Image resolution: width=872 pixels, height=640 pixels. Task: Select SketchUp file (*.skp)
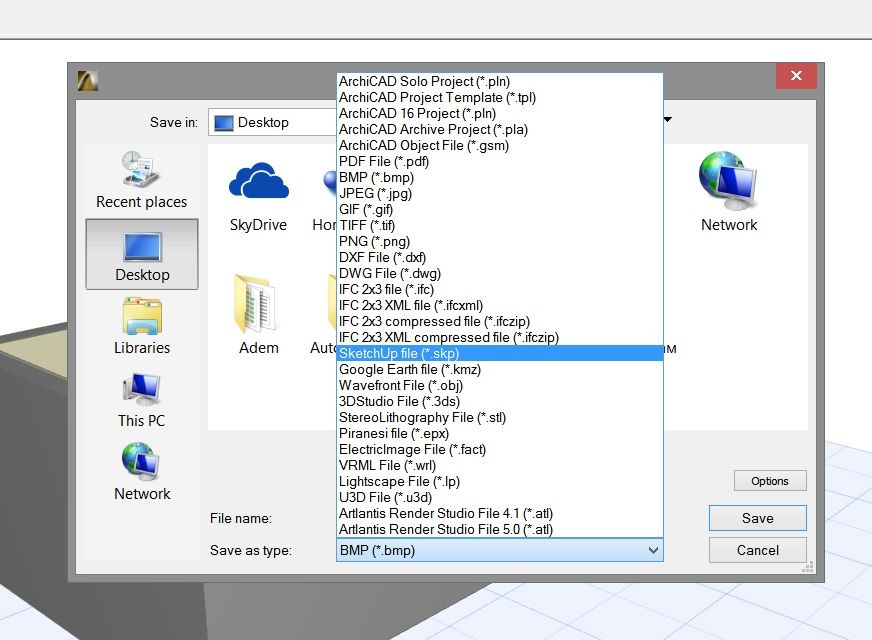(x=500, y=353)
